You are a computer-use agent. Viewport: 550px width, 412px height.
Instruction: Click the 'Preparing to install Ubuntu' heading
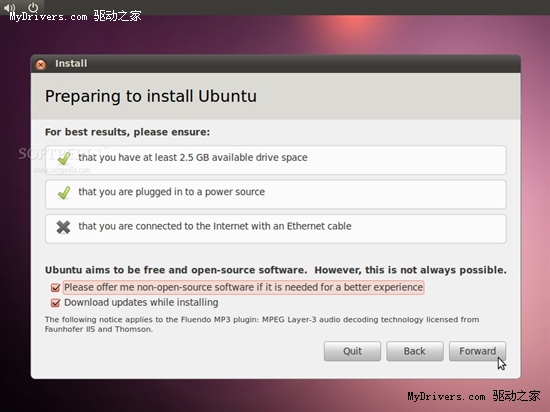pos(151,96)
